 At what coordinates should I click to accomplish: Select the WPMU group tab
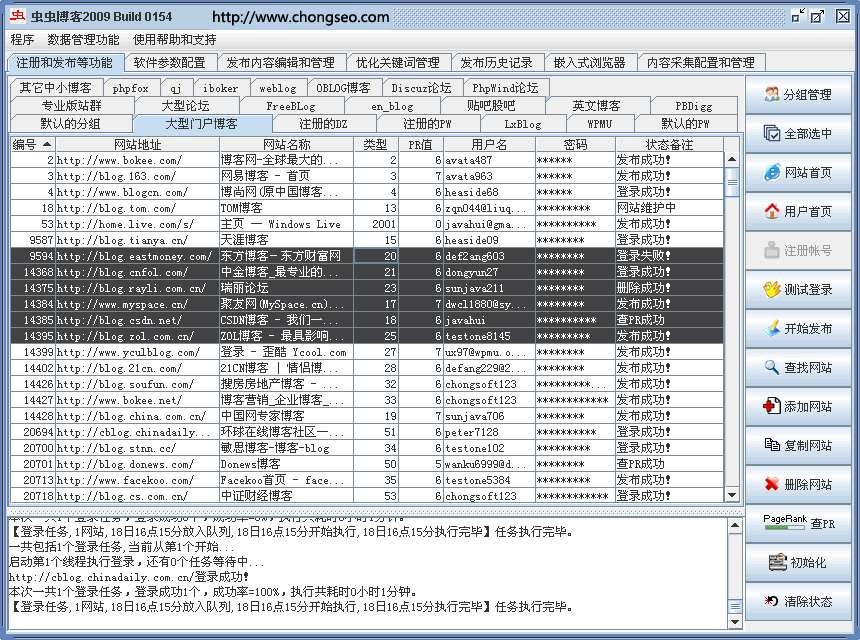point(599,123)
